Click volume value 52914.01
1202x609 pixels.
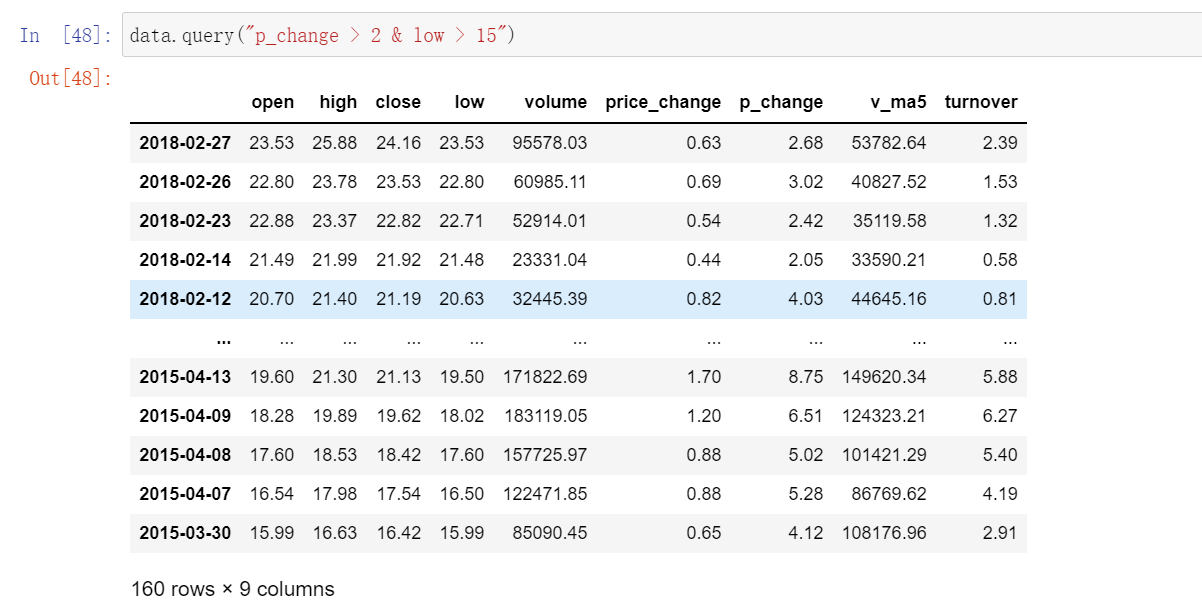(550, 221)
